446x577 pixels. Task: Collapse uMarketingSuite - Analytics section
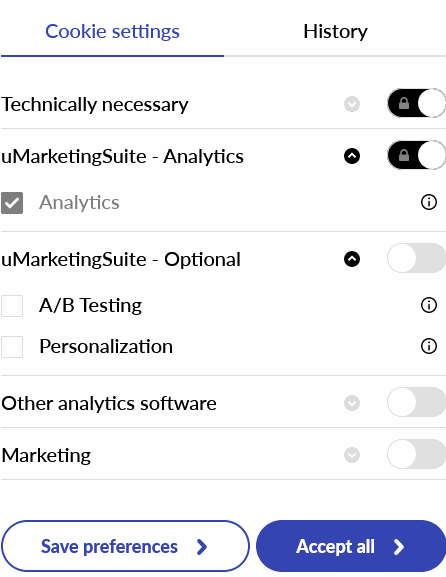(352, 156)
